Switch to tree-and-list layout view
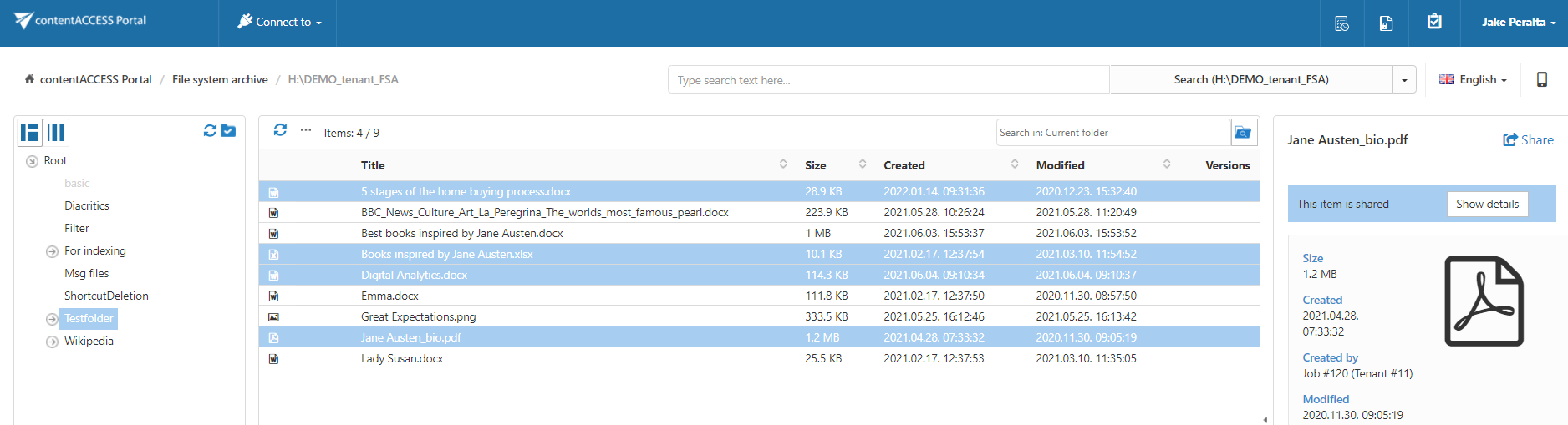Image resolution: width=1568 pixels, height=425 pixels. click(30, 133)
